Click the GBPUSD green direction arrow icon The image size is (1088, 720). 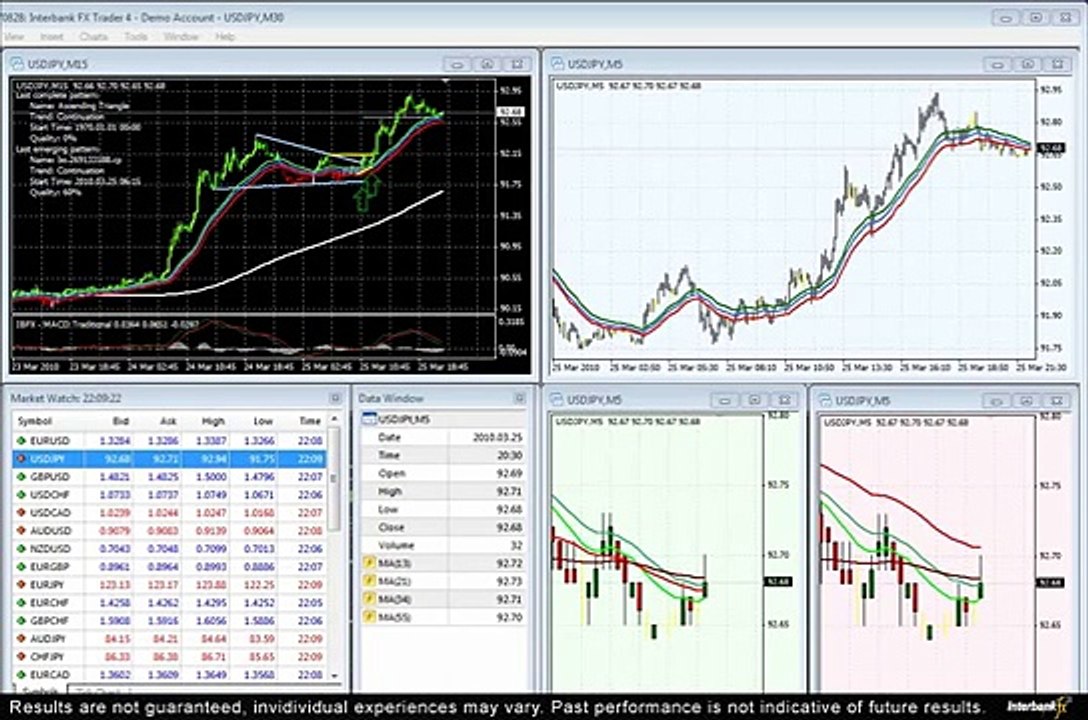click(x=22, y=477)
